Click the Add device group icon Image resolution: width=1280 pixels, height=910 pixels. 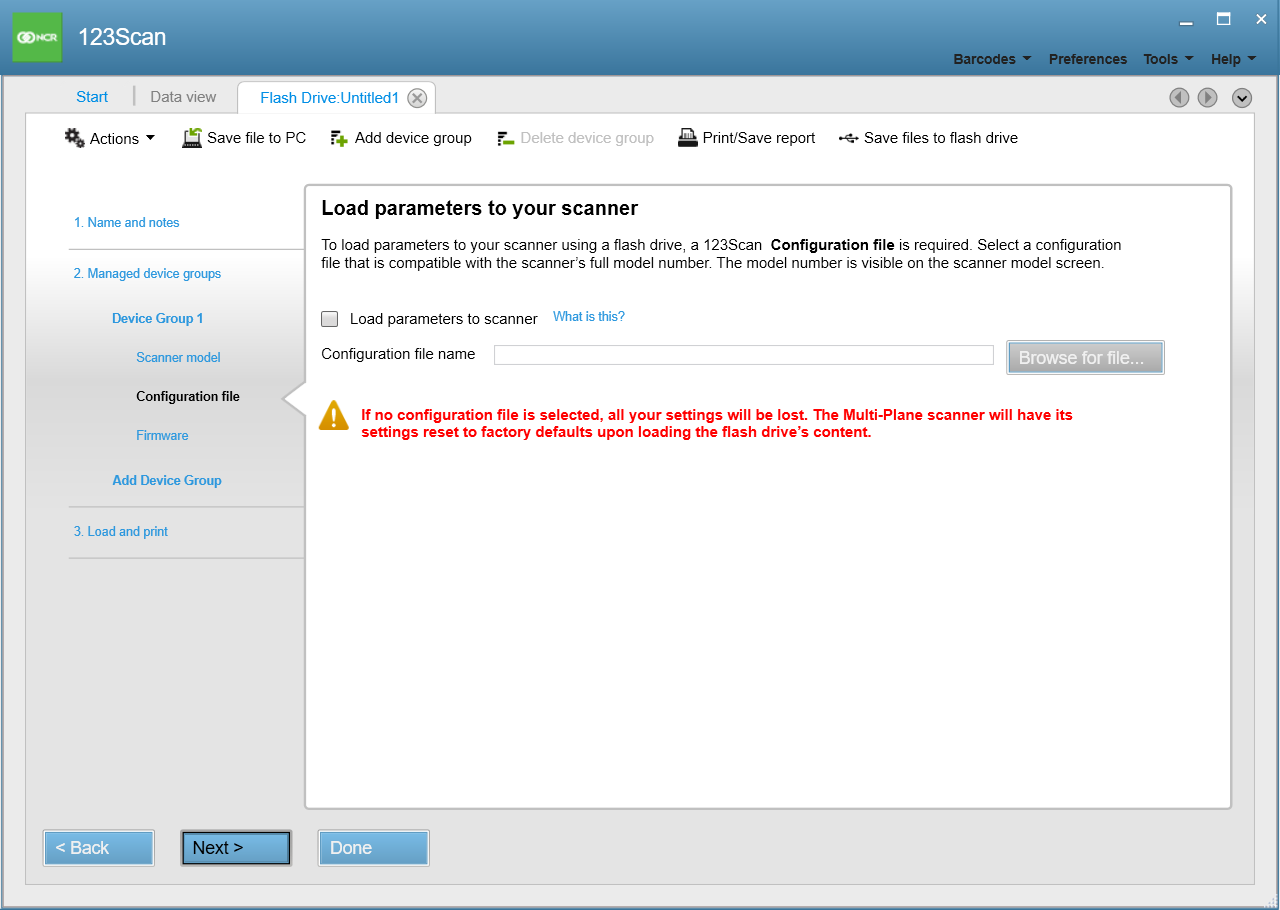pyautogui.click(x=339, y=138)
